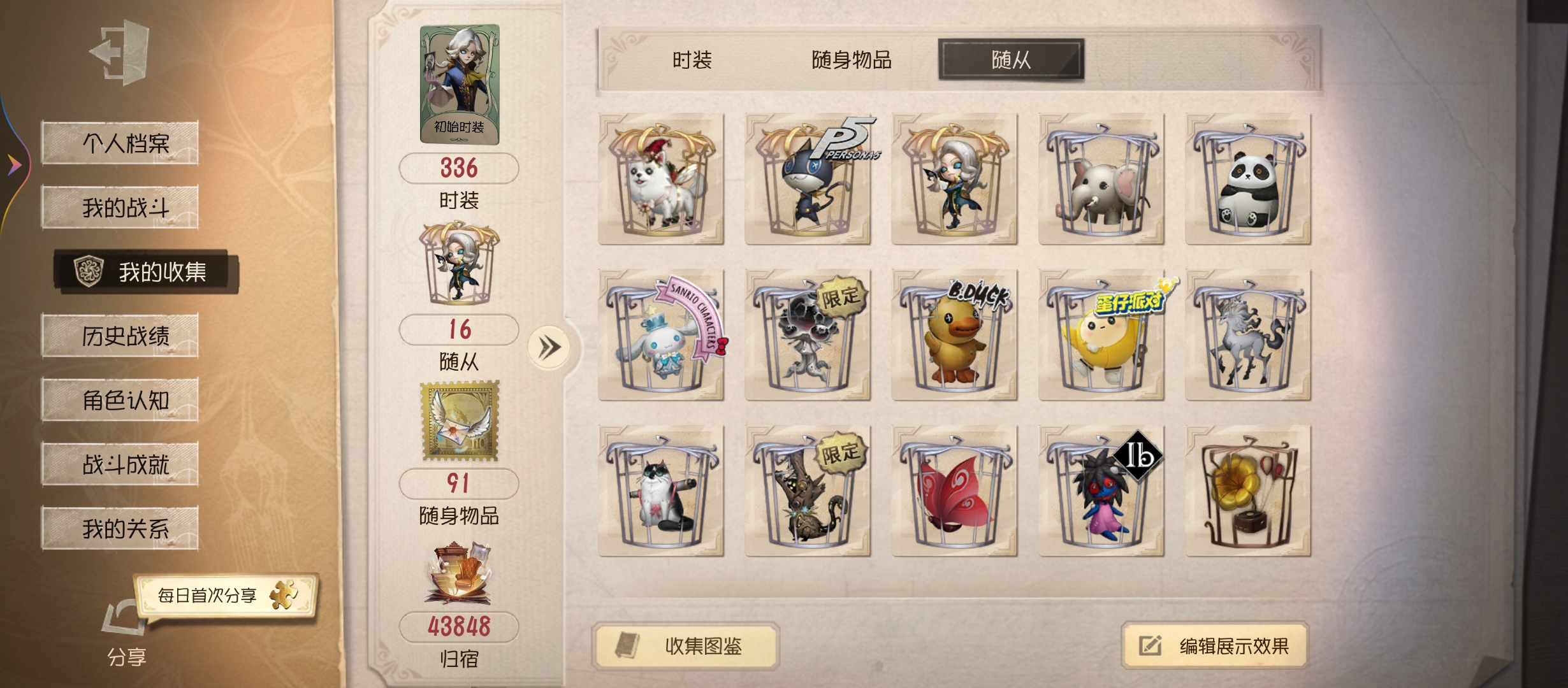Open the 收集图鉴 button

coord(686,646)
